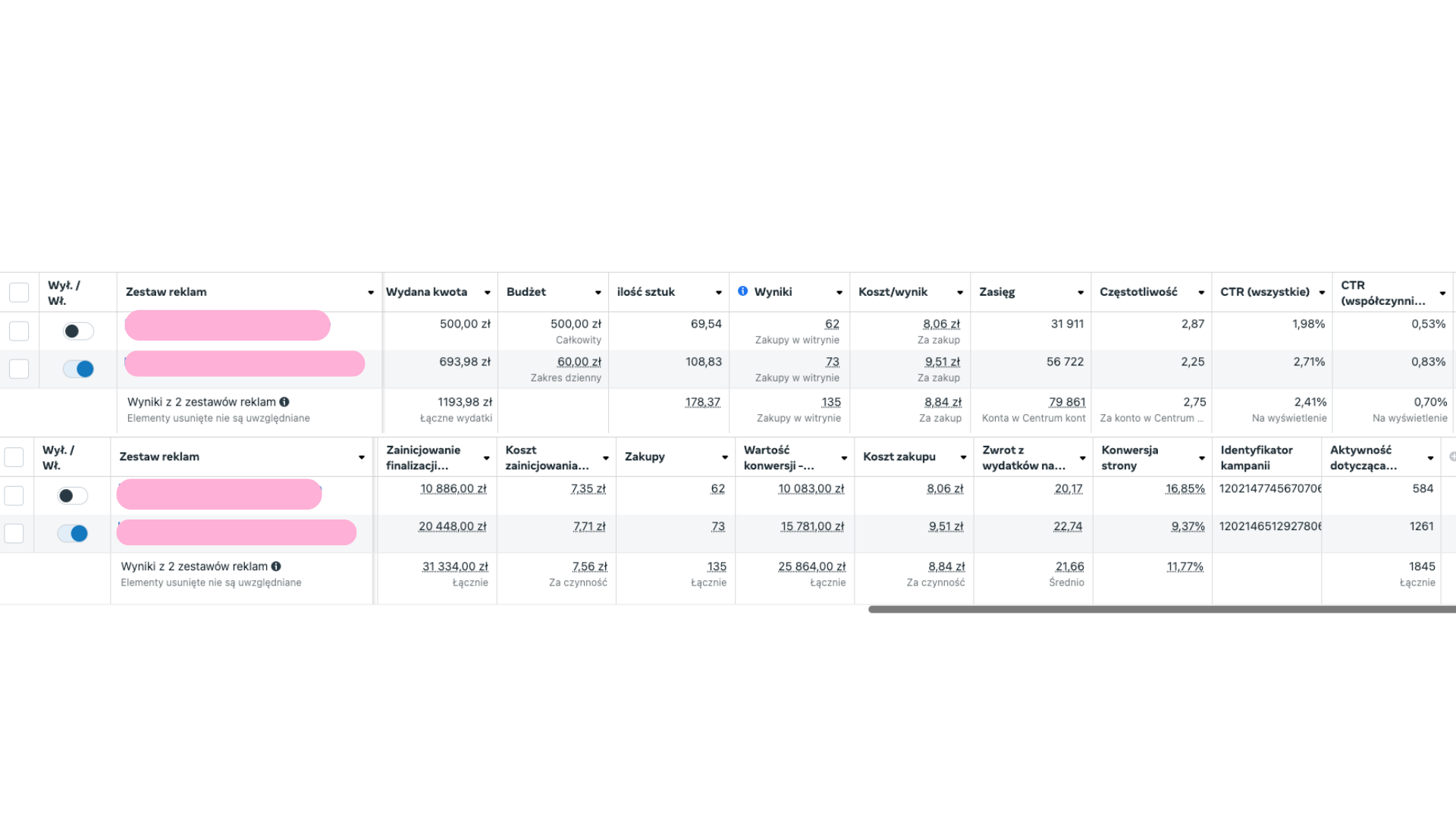Open the CTR (wszystkie) column dropdown arrow
The width and height of the screenshot is (1456, 819).
coord(1322,293)
